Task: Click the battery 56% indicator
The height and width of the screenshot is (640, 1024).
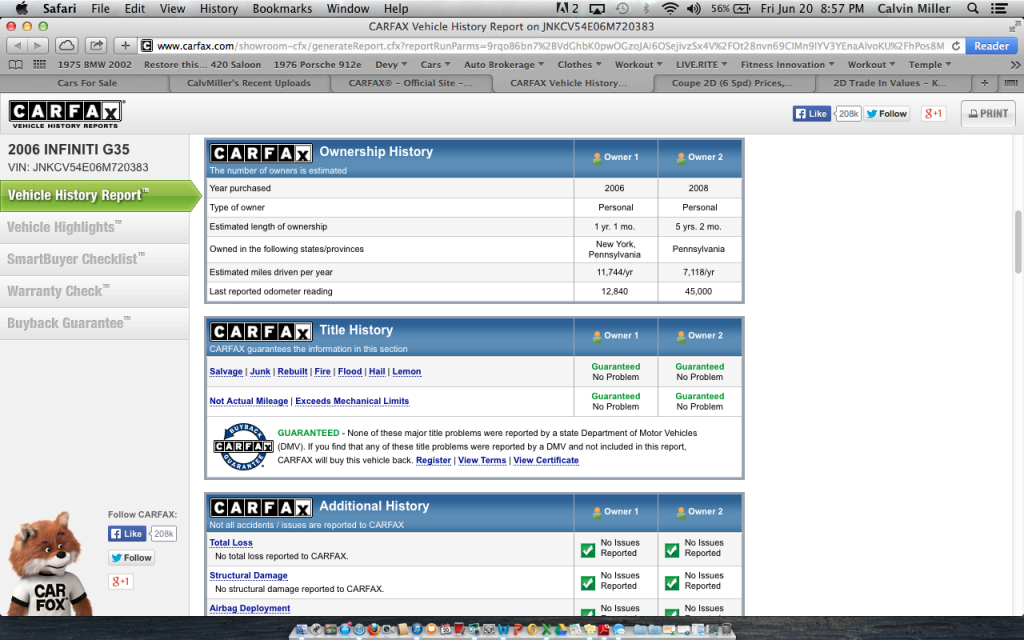Action: coord(730,8)
